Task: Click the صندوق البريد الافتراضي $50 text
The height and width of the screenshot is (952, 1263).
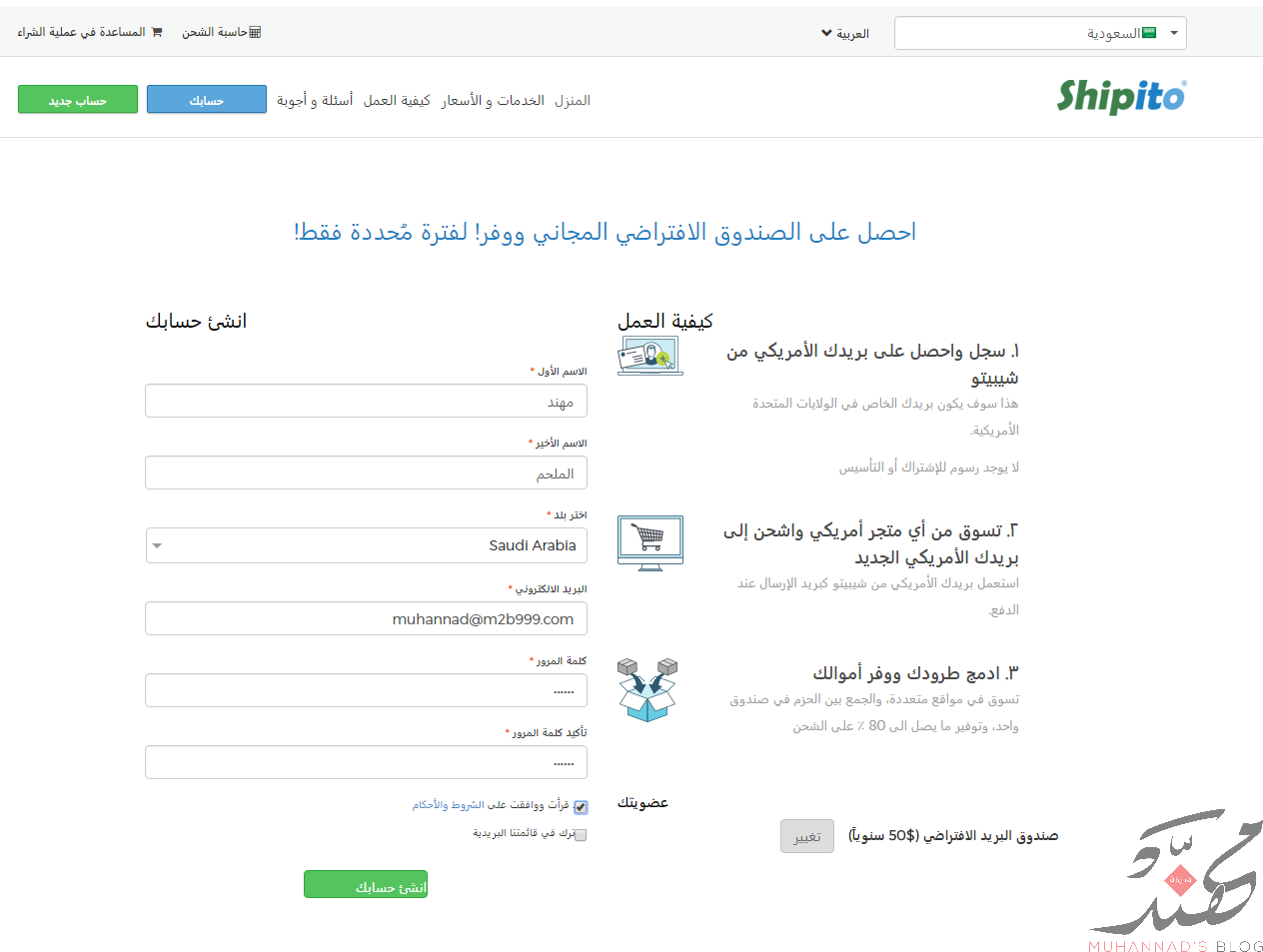Action: (x=953, y=835)
